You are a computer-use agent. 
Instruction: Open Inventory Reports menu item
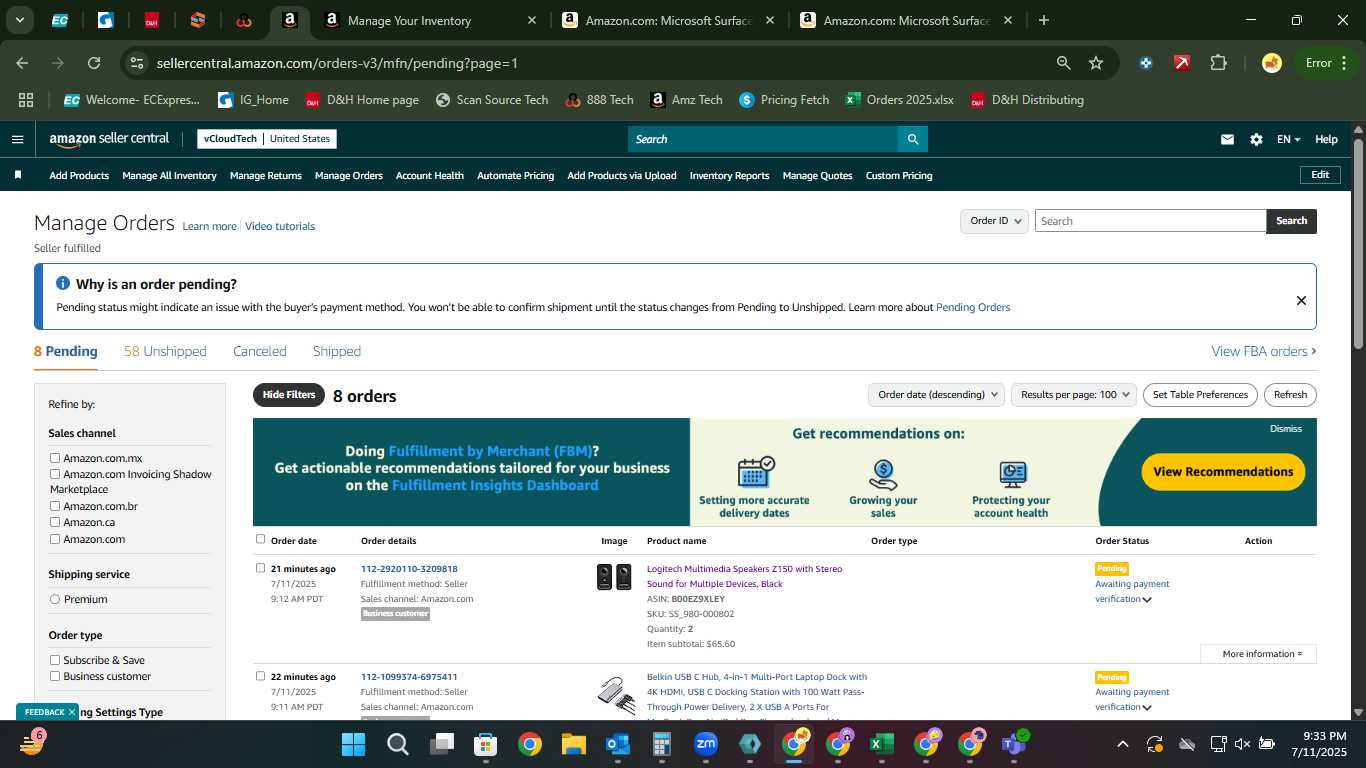[x=730, y=175]
